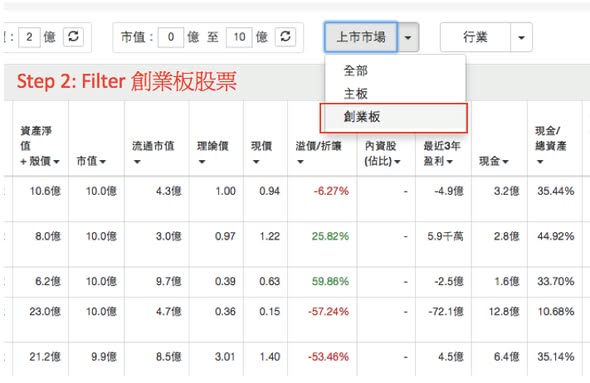Click the 59.86% premium cell
Screen dimensions: 590x383
coord(330,281)
